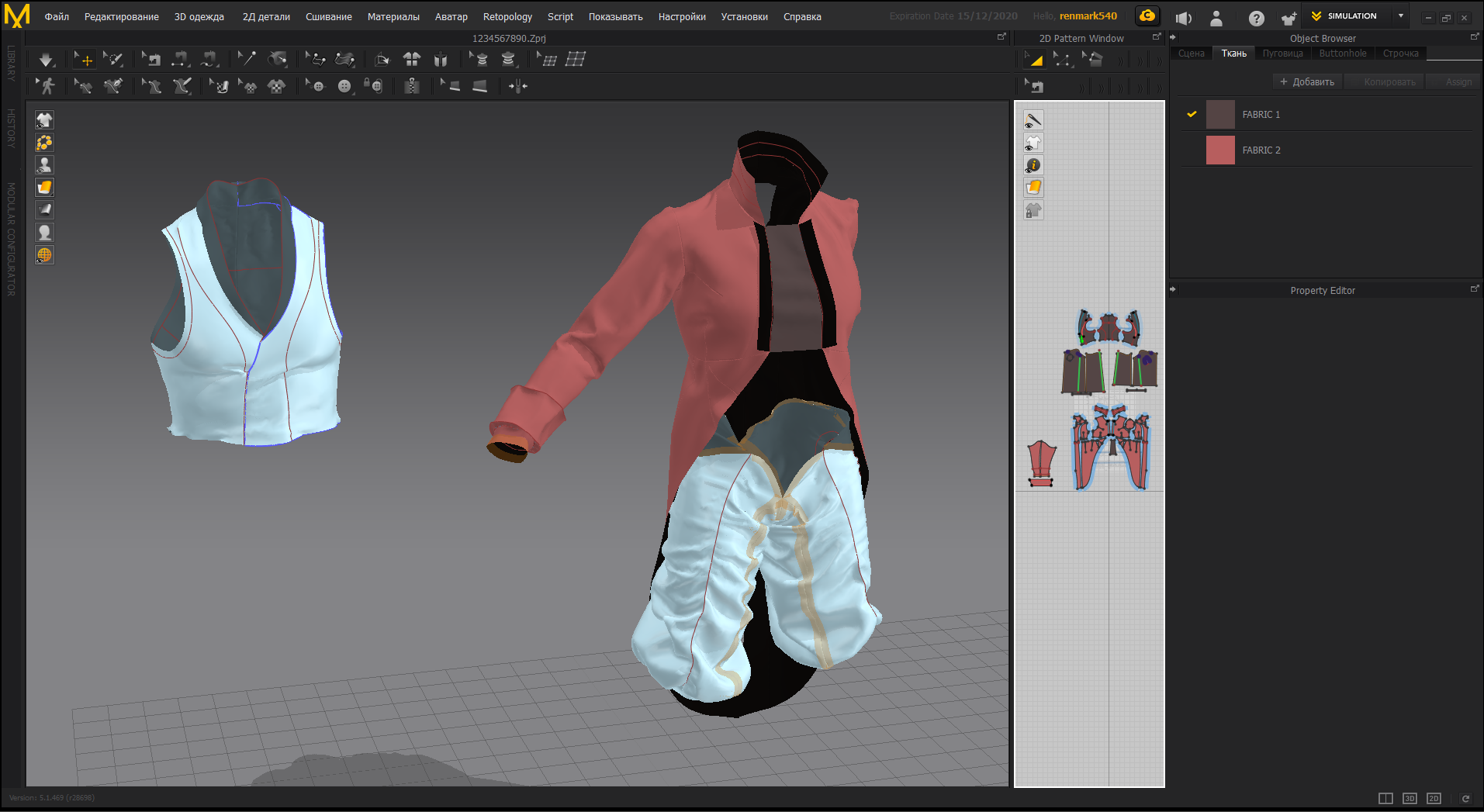Click the Reset 3D Arrangement shirt icon

411,60
